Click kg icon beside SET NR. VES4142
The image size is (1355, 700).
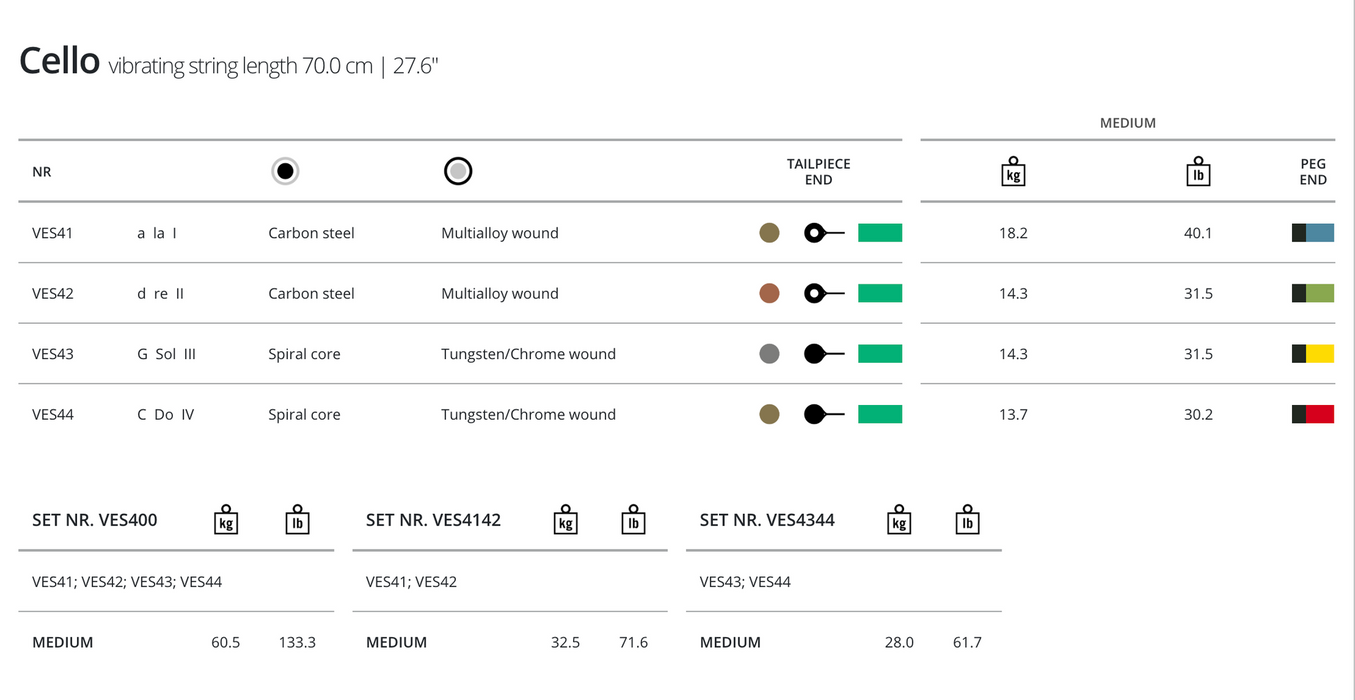(x=565, y=520)
